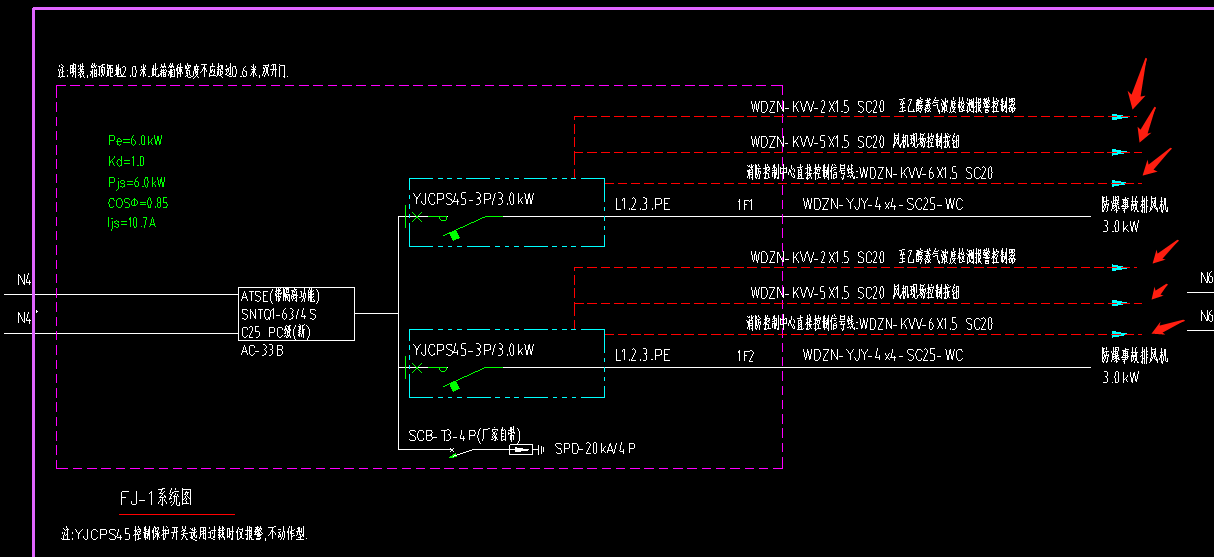Select the SNTQ1-63/4S label
This screenshot has height=557, width=1214.
coord(279,314)
